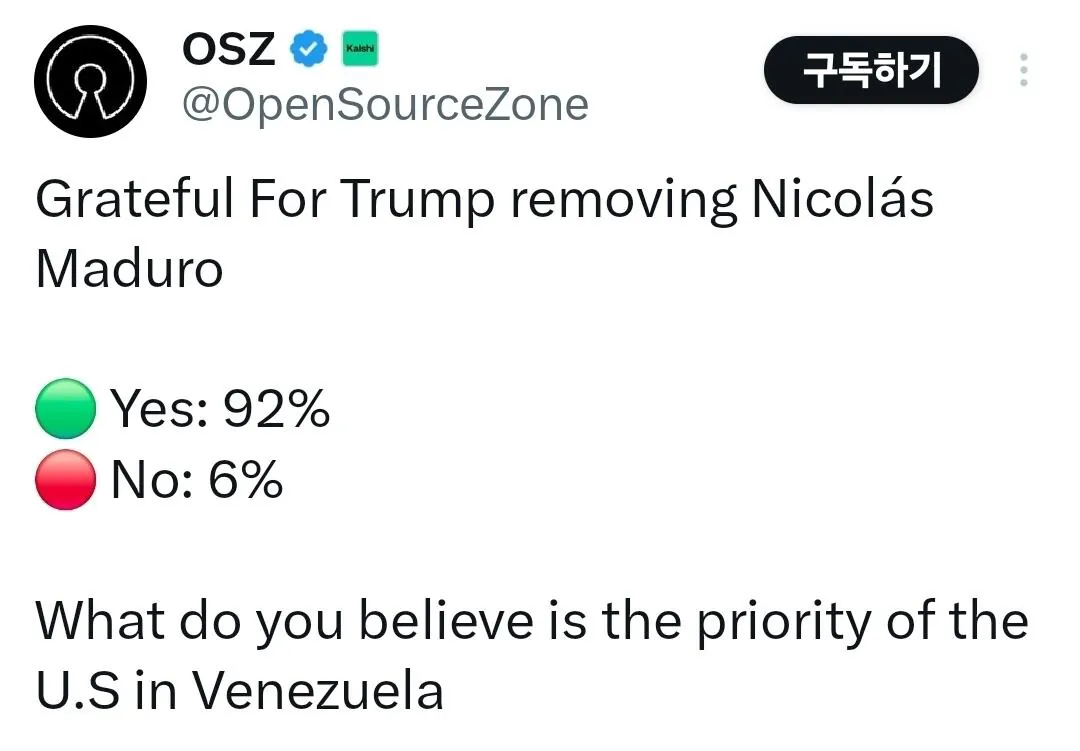Image resolution: width=1080 pixels, height=751 pixels.
Task: Click the red circle emoji
Action: click(66, 481)
